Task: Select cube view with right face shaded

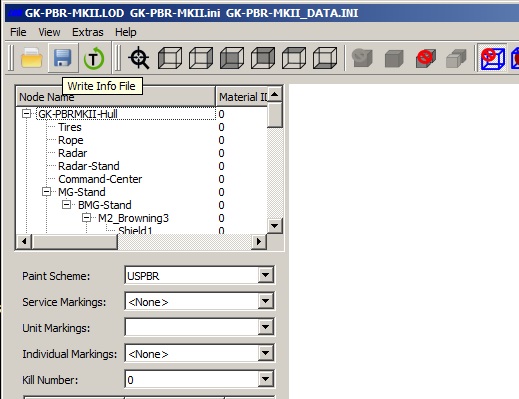Action: pos(201,58)
